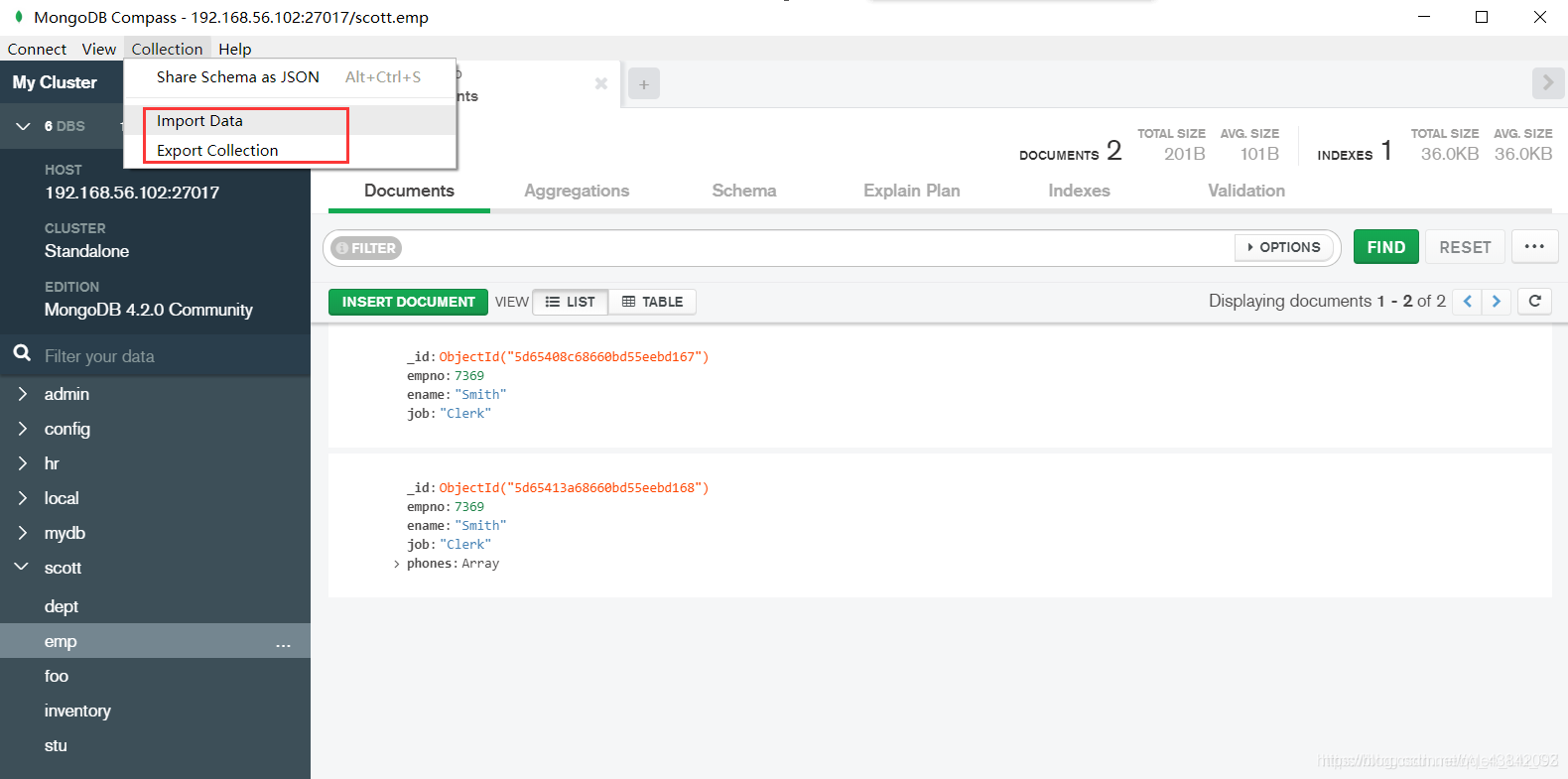
Task: Click job "Clerk" in first document
Action: (x=465, y=413)
